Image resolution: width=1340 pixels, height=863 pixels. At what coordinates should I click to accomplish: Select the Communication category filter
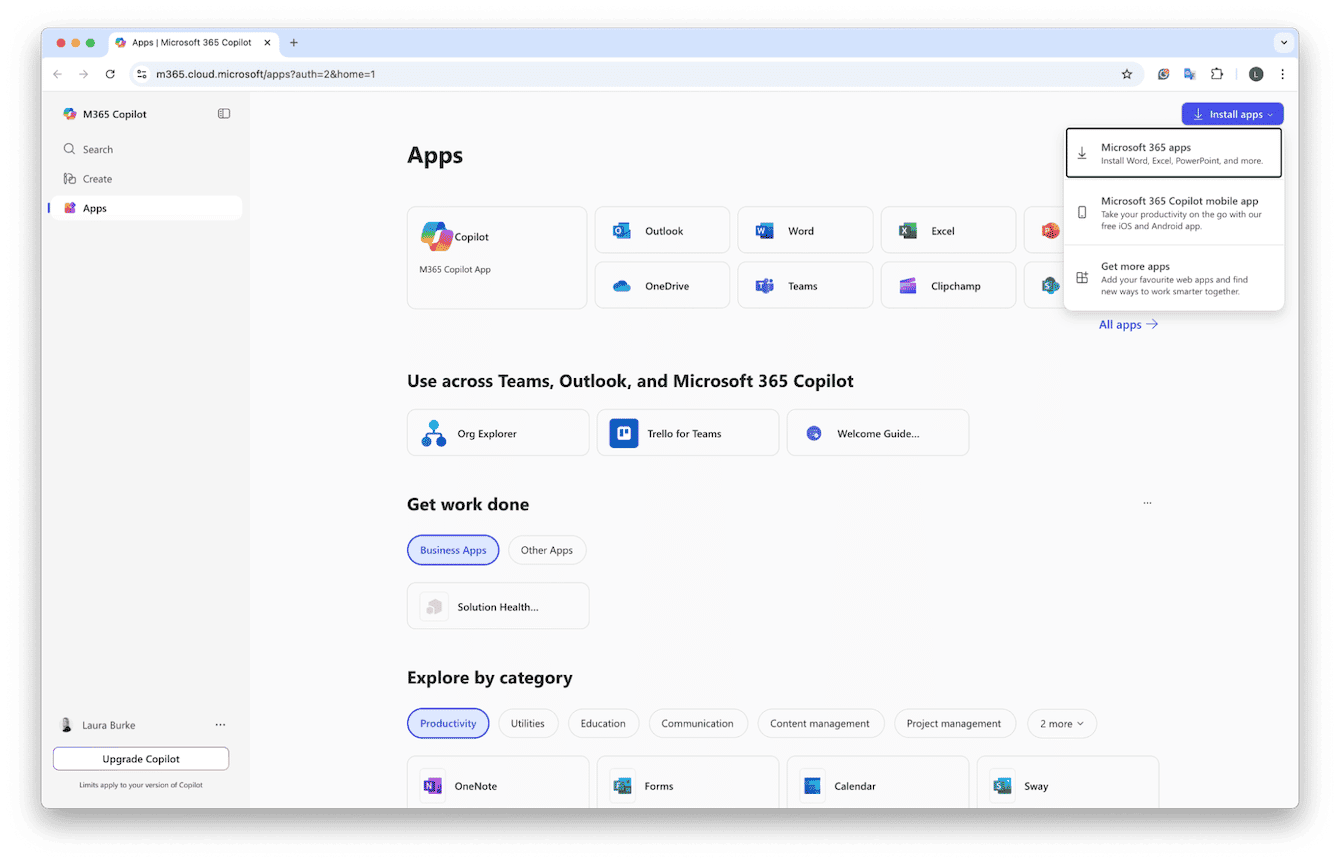(698, 723)
